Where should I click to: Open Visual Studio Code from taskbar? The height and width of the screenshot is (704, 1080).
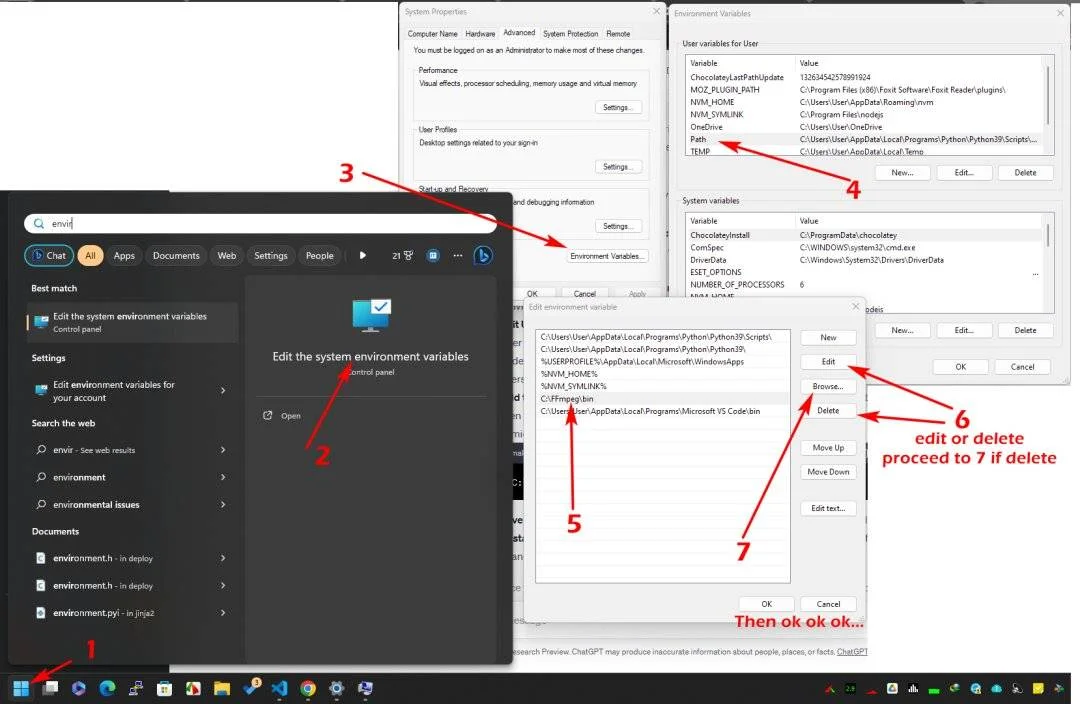pyautogui.click(x=279, y=688)
